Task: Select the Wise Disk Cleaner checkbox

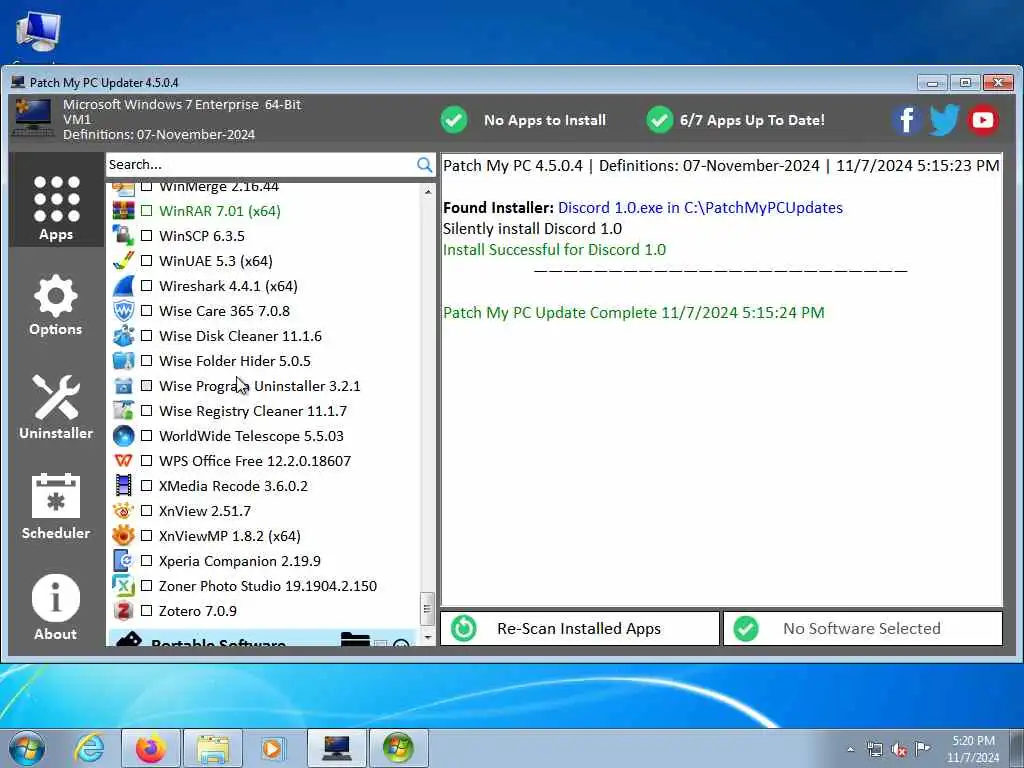Action: [146, 336]
